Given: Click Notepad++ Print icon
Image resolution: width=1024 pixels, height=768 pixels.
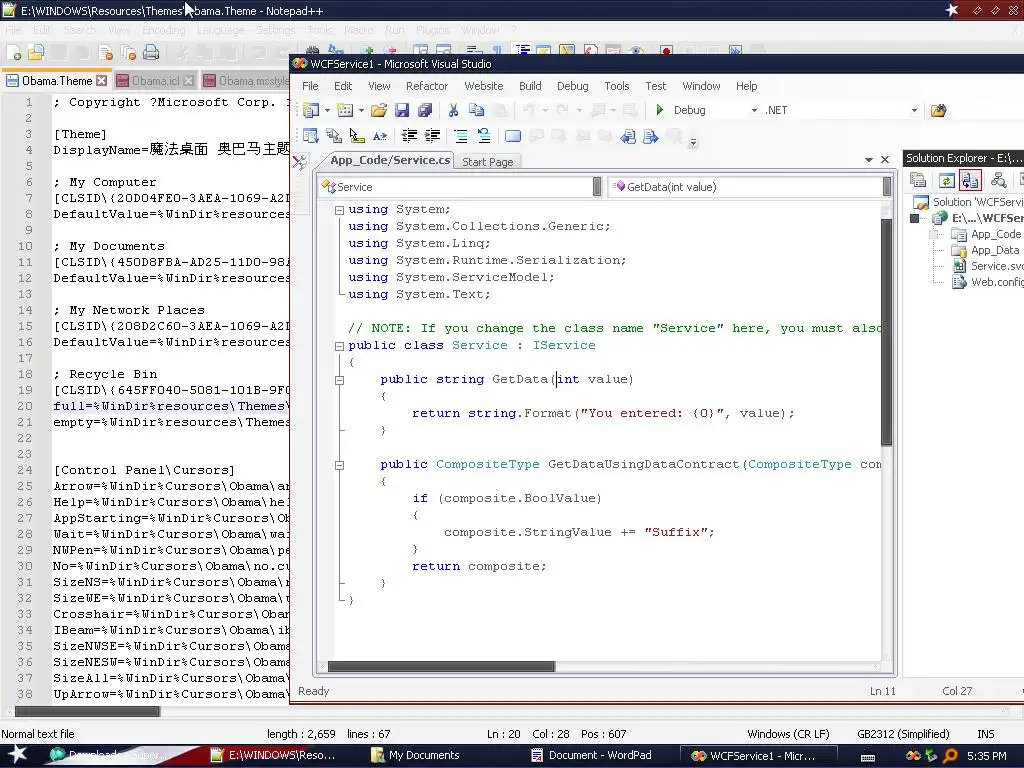Looking at the screenshot, I should [x=151, y=53].
